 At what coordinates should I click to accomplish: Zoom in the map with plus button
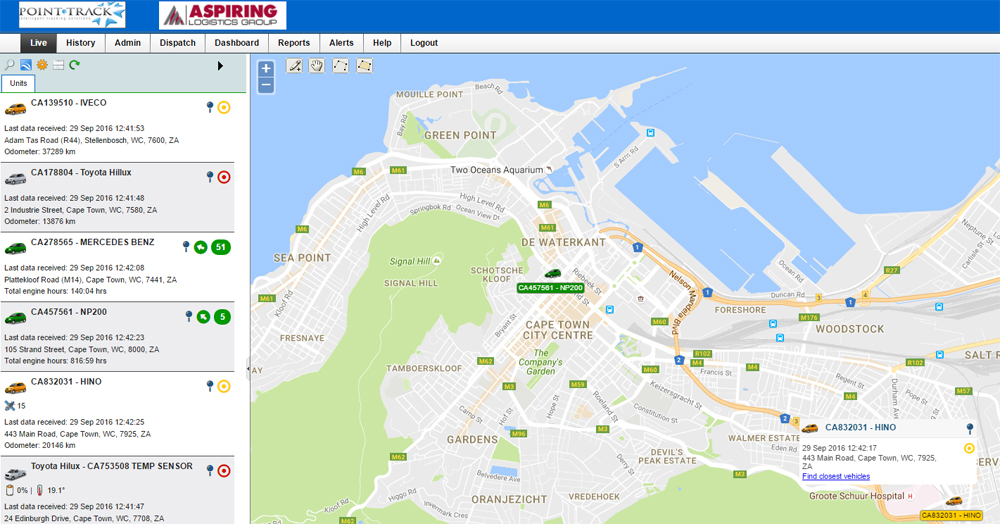point(266,69)
